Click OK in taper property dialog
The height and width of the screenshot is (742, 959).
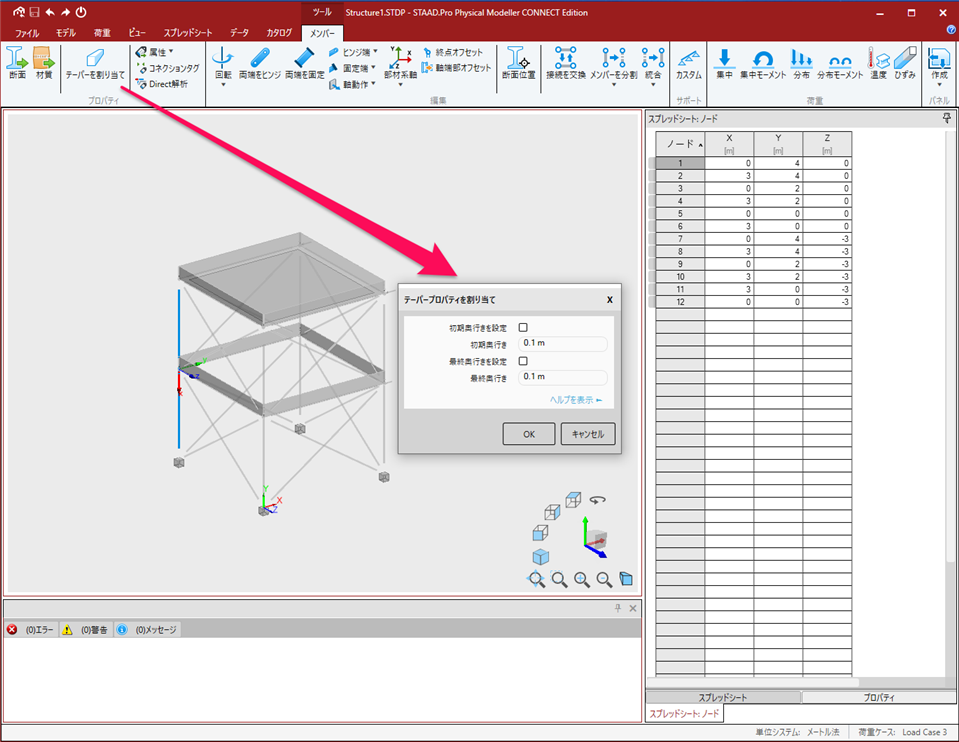click(x=529, y=434)
